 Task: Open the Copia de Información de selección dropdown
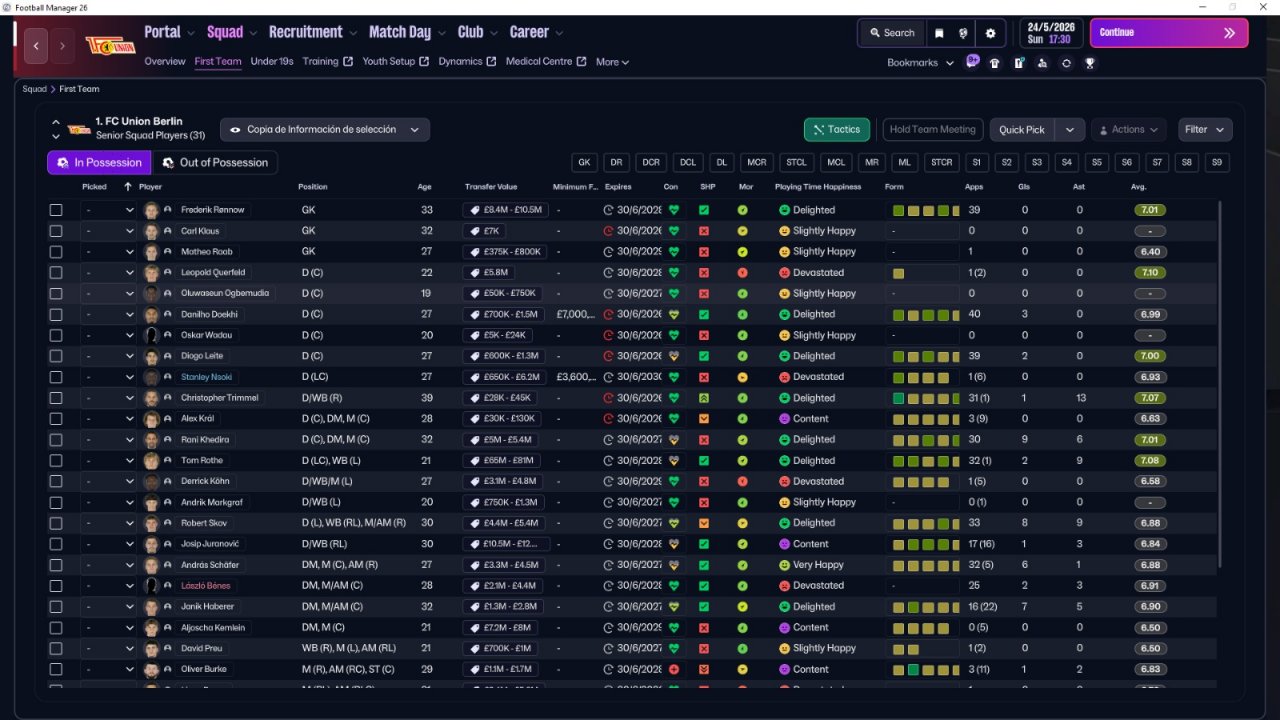click(325, 129)
